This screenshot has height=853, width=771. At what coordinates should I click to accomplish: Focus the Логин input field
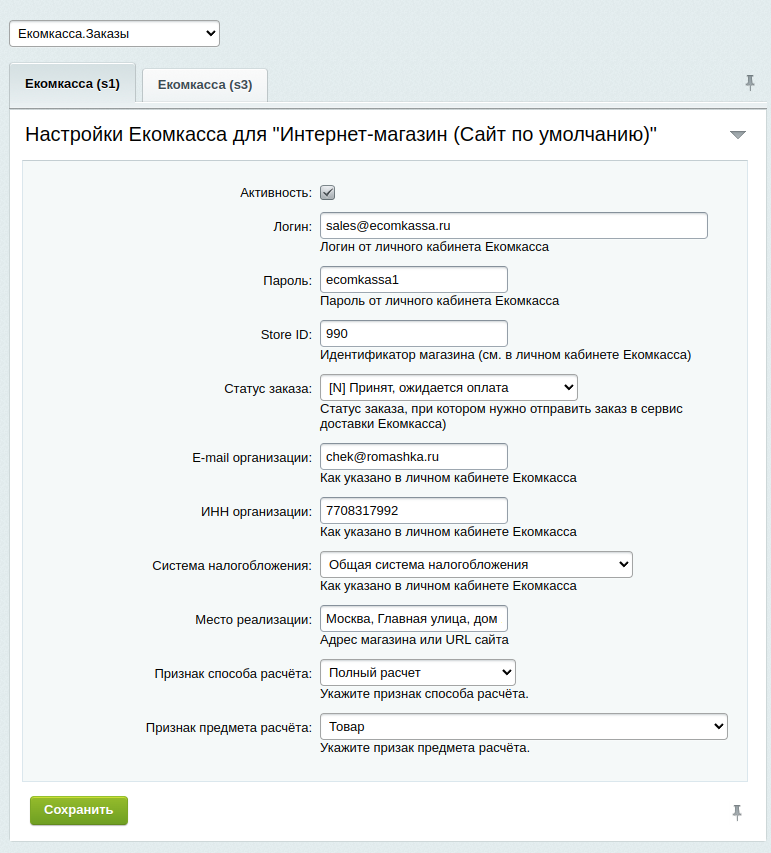pos(514,226)
